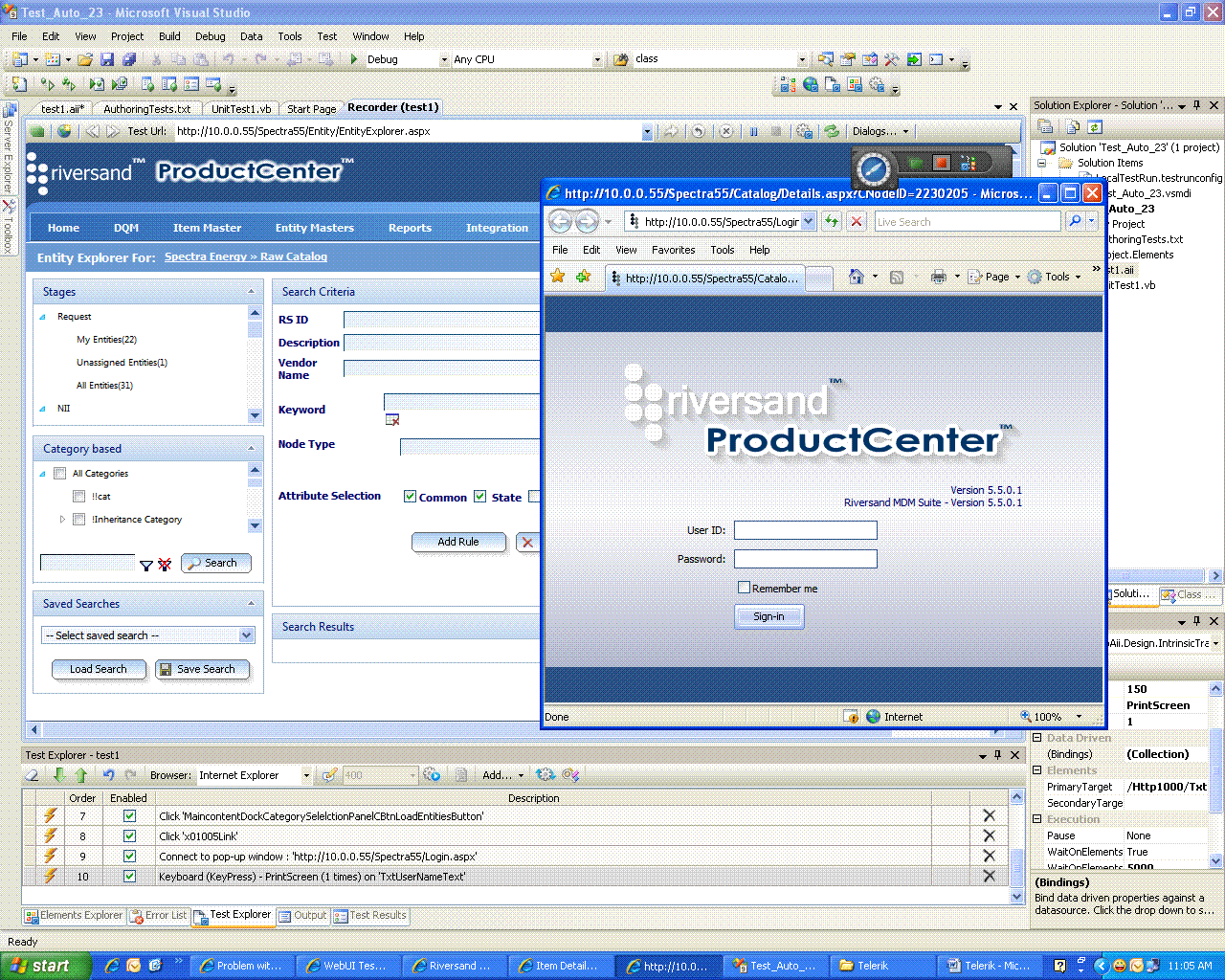Image resolution: width=1225 pixels, height=980 pixels.
Task: Click the IE Print icon
Action: coord(938,277)
